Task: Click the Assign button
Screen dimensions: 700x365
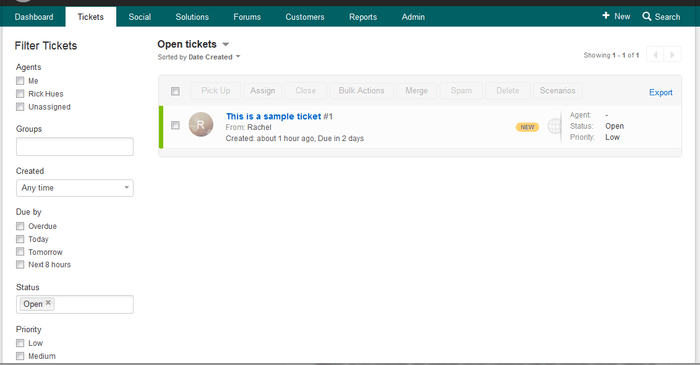Action: 262,91
